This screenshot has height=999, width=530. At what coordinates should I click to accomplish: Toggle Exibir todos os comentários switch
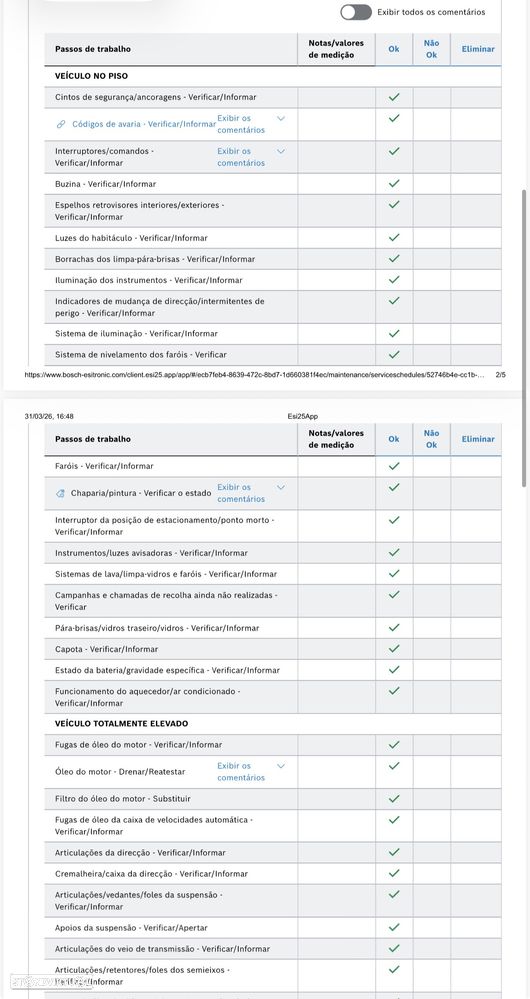[355, 12]
